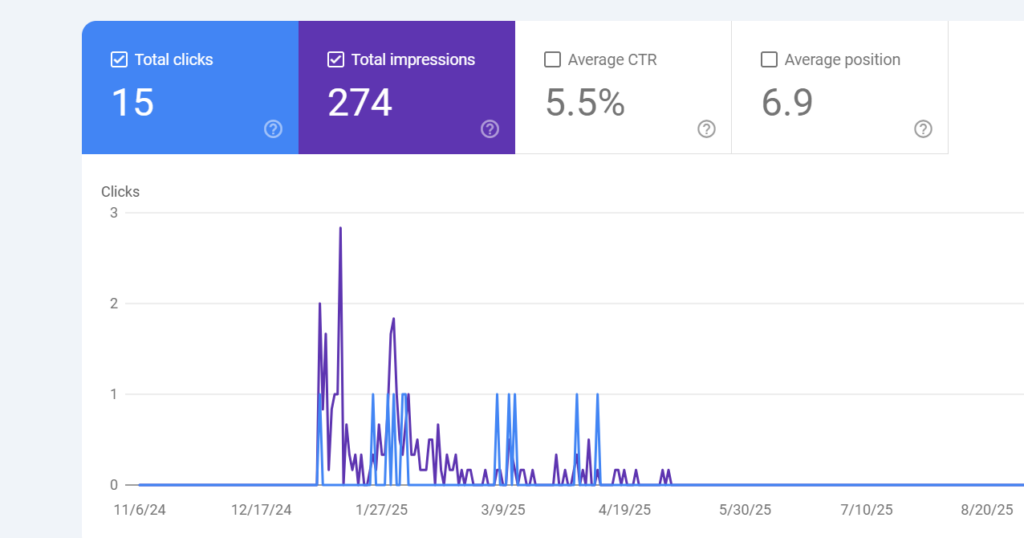Click the 1/27/25 date on the axis
The height and width of the screenshot is (538, 1024).
pyautogui.click(x=382, y=510)
